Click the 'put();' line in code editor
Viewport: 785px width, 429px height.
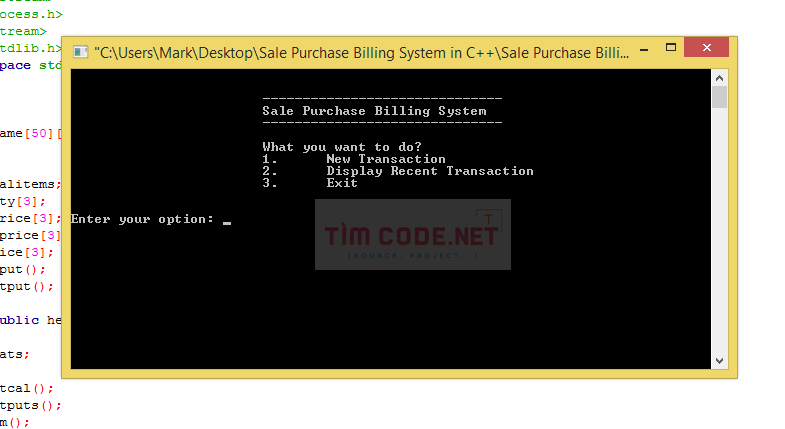coord(23,269)
